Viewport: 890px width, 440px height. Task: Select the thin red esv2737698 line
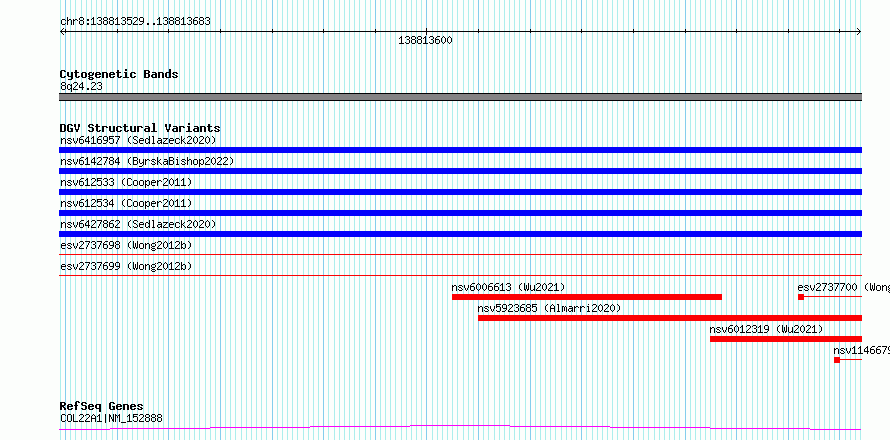(x=460, y=255)
